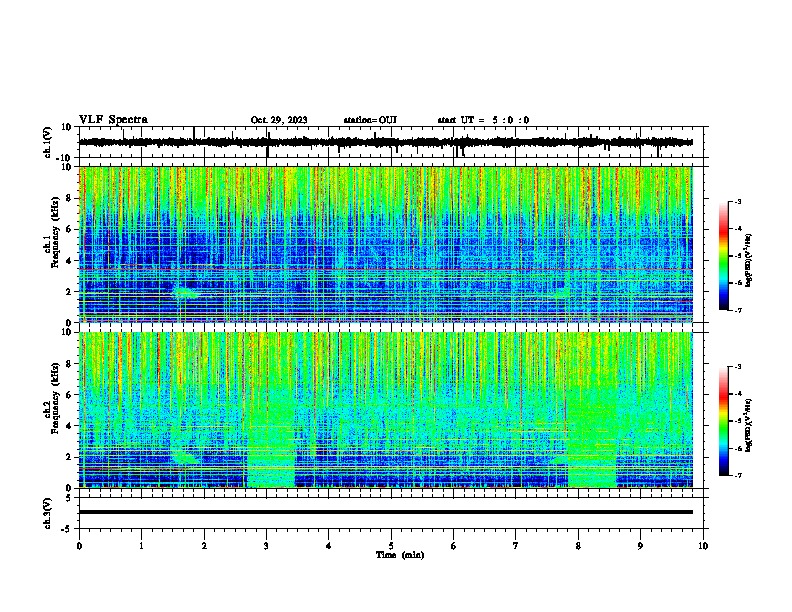Click the ch.2 color scale log(PSD) label
792x612 pixels.
748,426
